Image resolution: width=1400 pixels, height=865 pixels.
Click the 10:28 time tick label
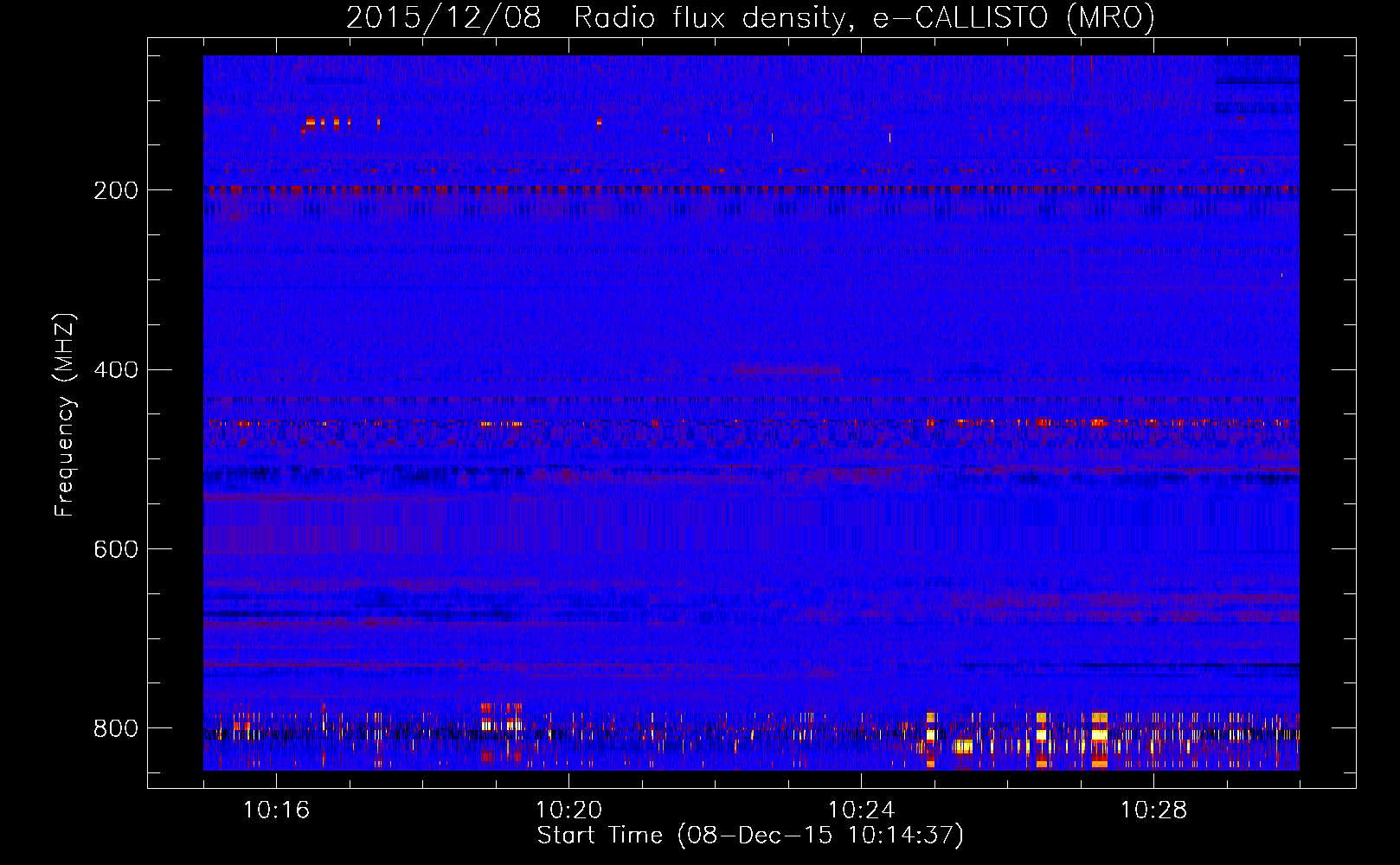(x=1153, y=810)
